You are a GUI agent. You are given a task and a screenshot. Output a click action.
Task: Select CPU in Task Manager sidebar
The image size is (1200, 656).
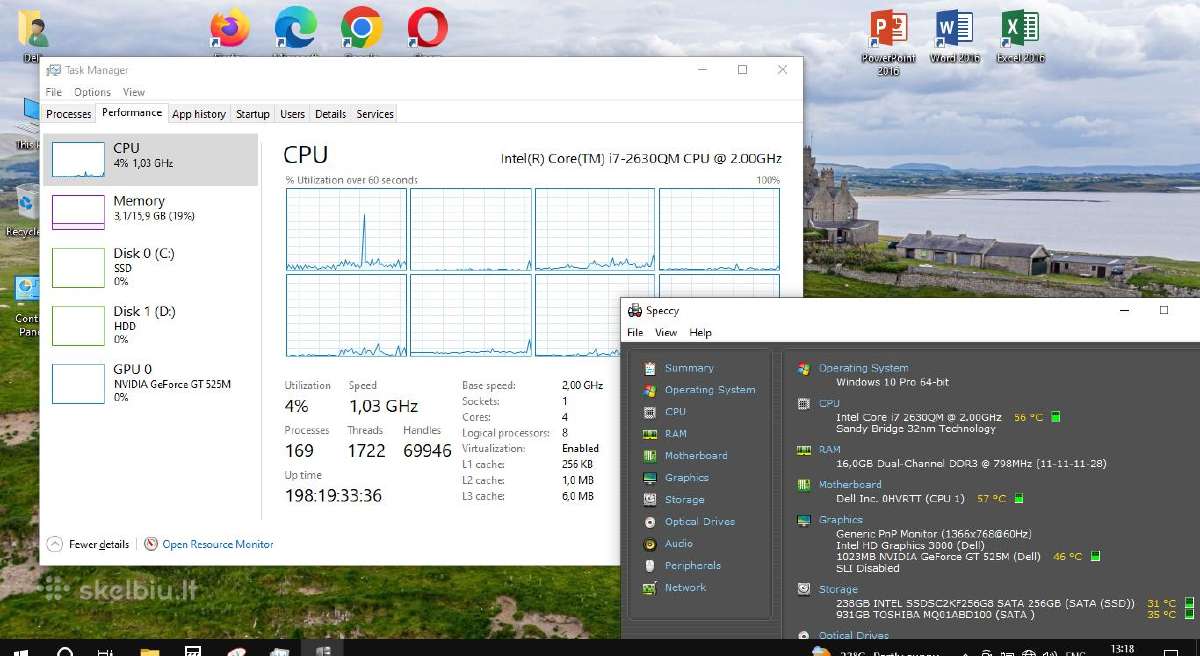[150, 160]
